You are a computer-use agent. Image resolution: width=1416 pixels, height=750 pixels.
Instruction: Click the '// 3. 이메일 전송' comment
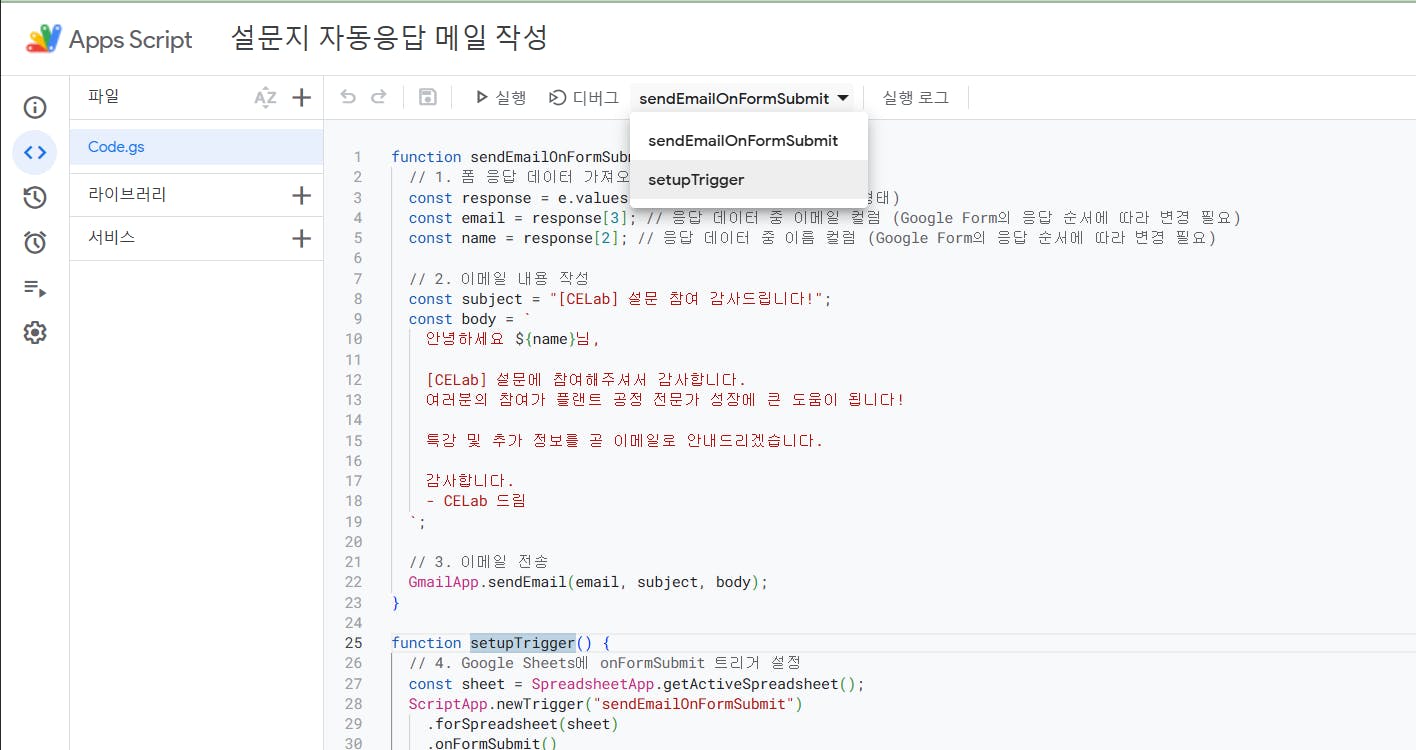point(478,562)
